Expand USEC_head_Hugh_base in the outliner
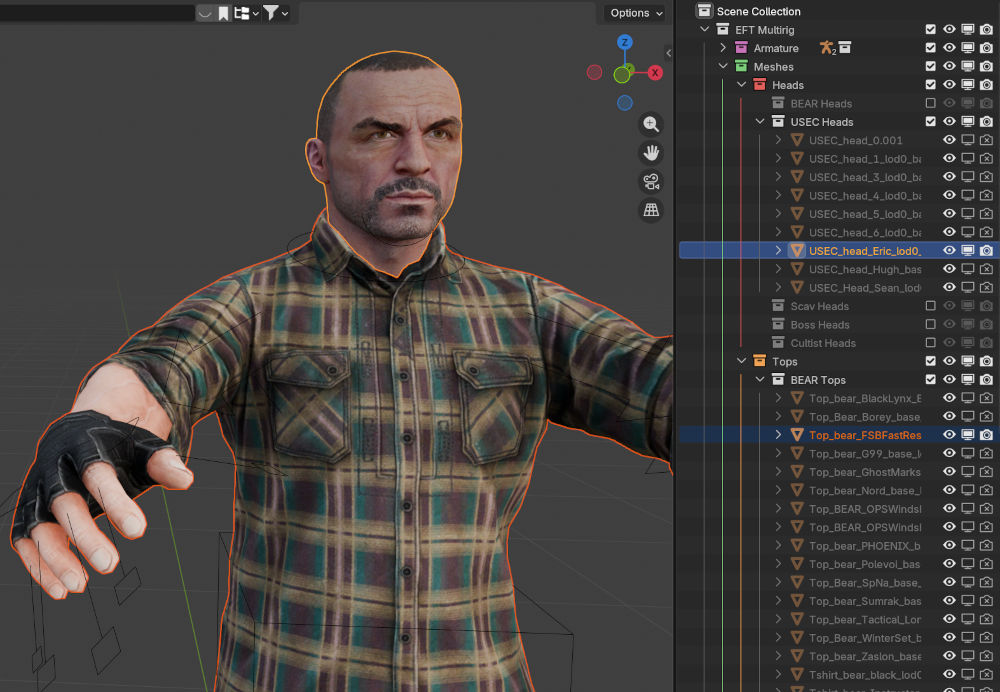 (x=780, y=269)
